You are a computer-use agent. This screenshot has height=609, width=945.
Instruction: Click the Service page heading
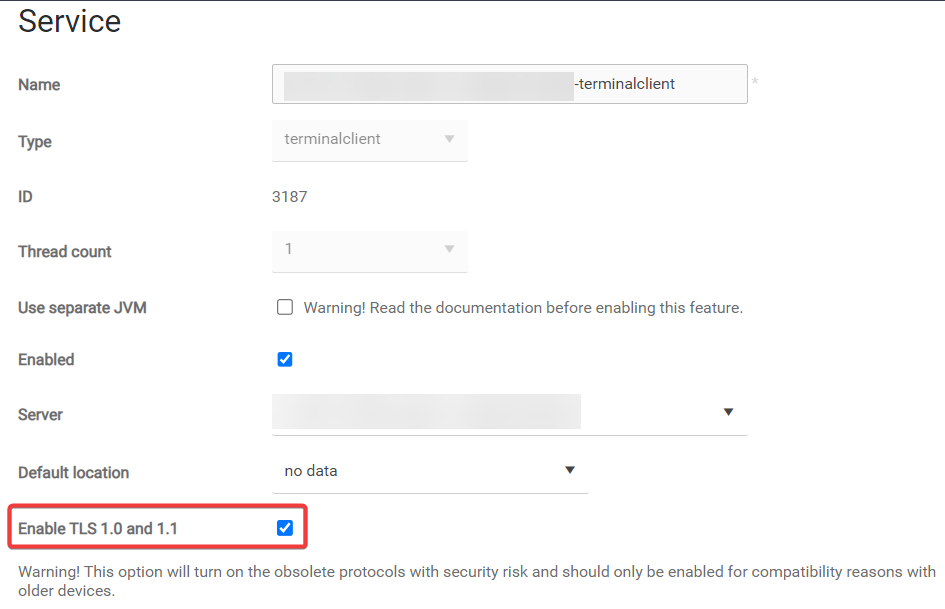pos(70,21)
